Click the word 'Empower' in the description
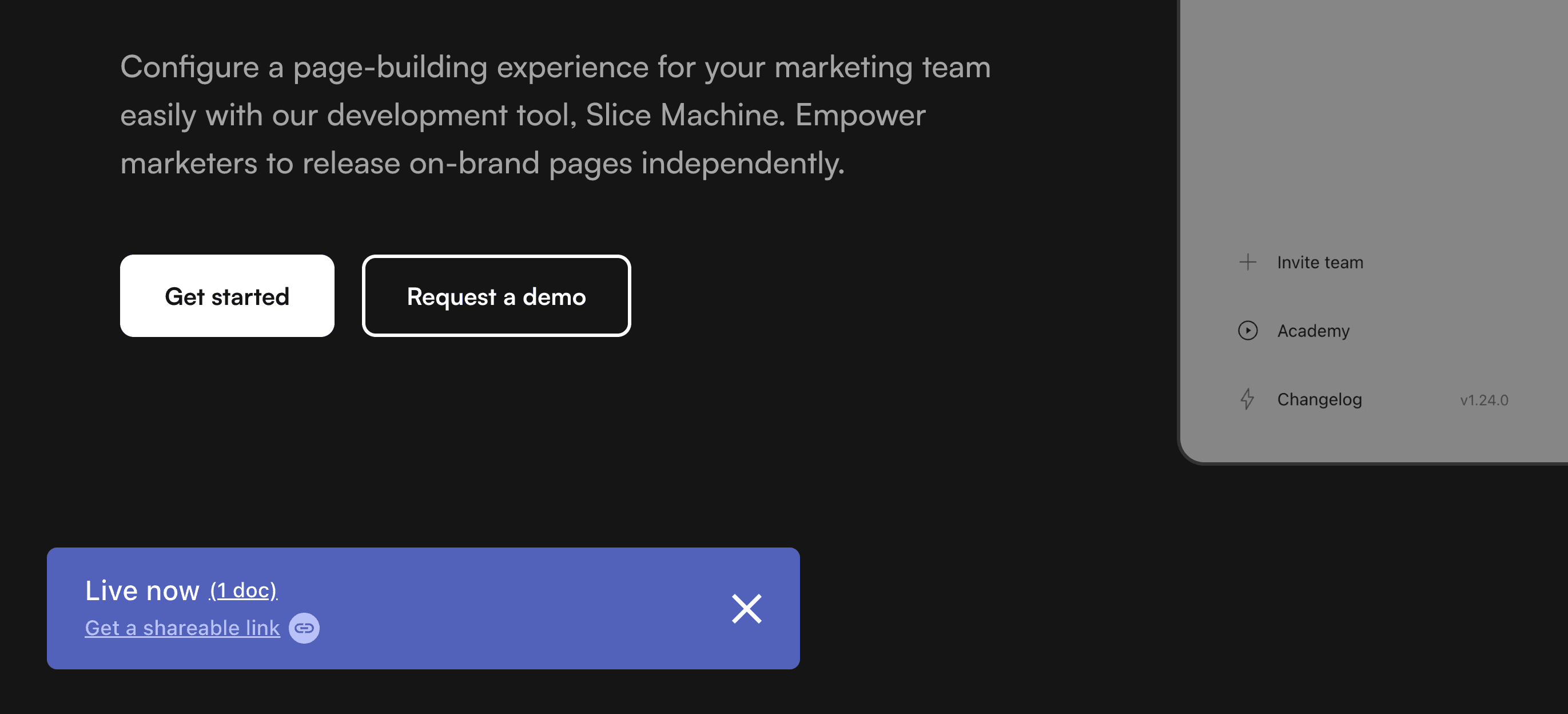 click(859, 115)
